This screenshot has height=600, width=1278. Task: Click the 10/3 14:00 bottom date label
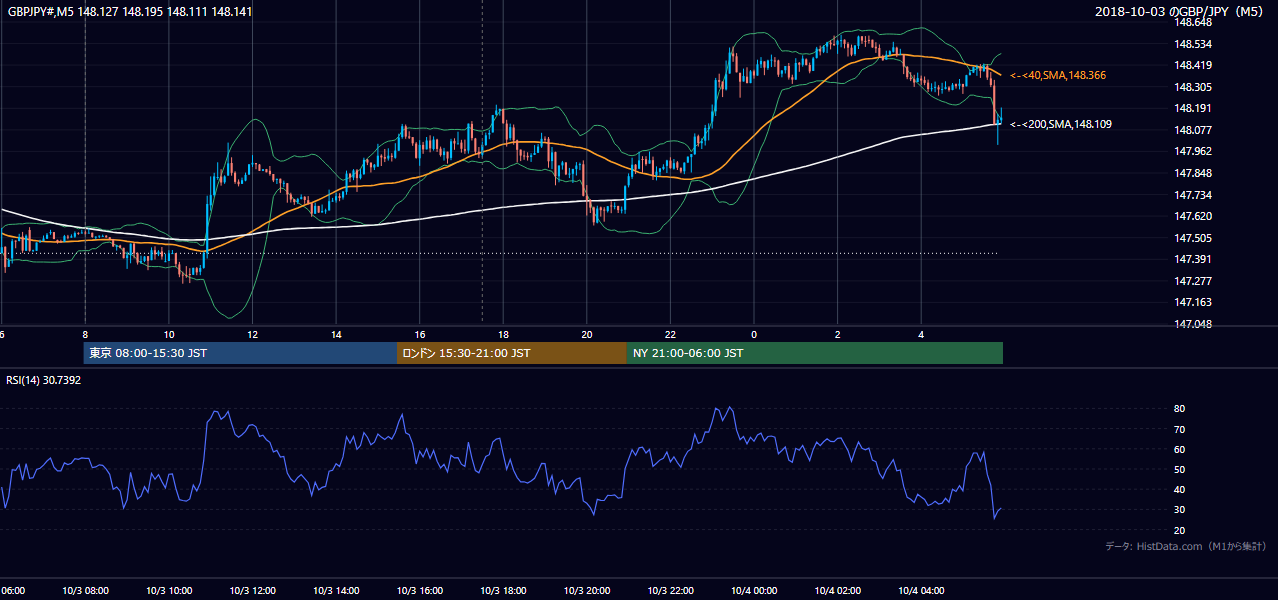coord(336,591)
